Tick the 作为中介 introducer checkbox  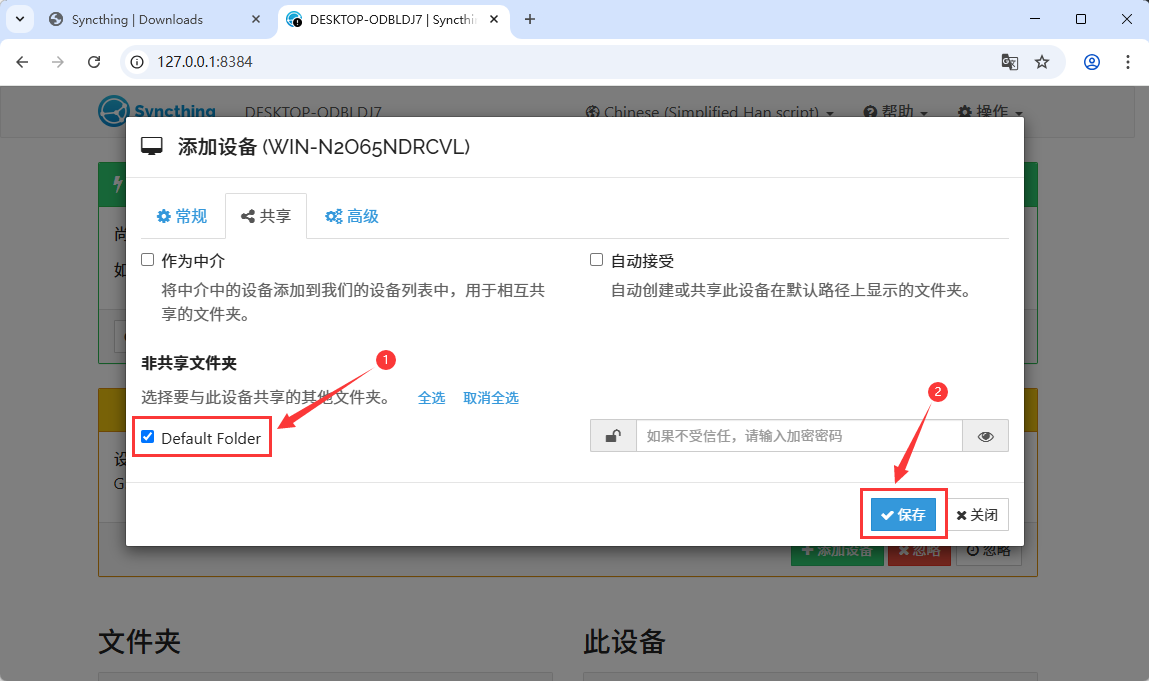[x=148, y=259]
